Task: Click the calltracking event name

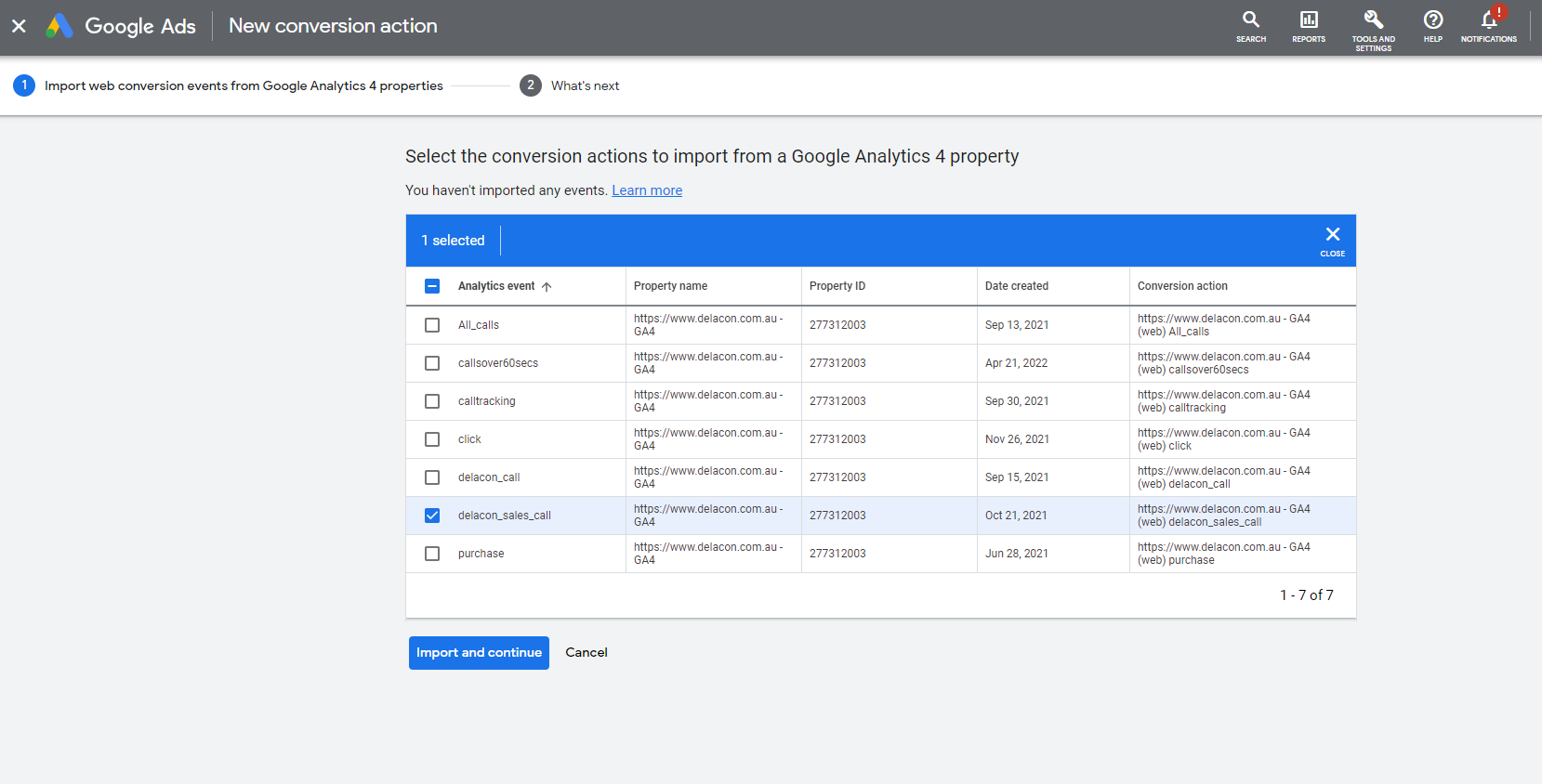Action: (x=486, y=401)
